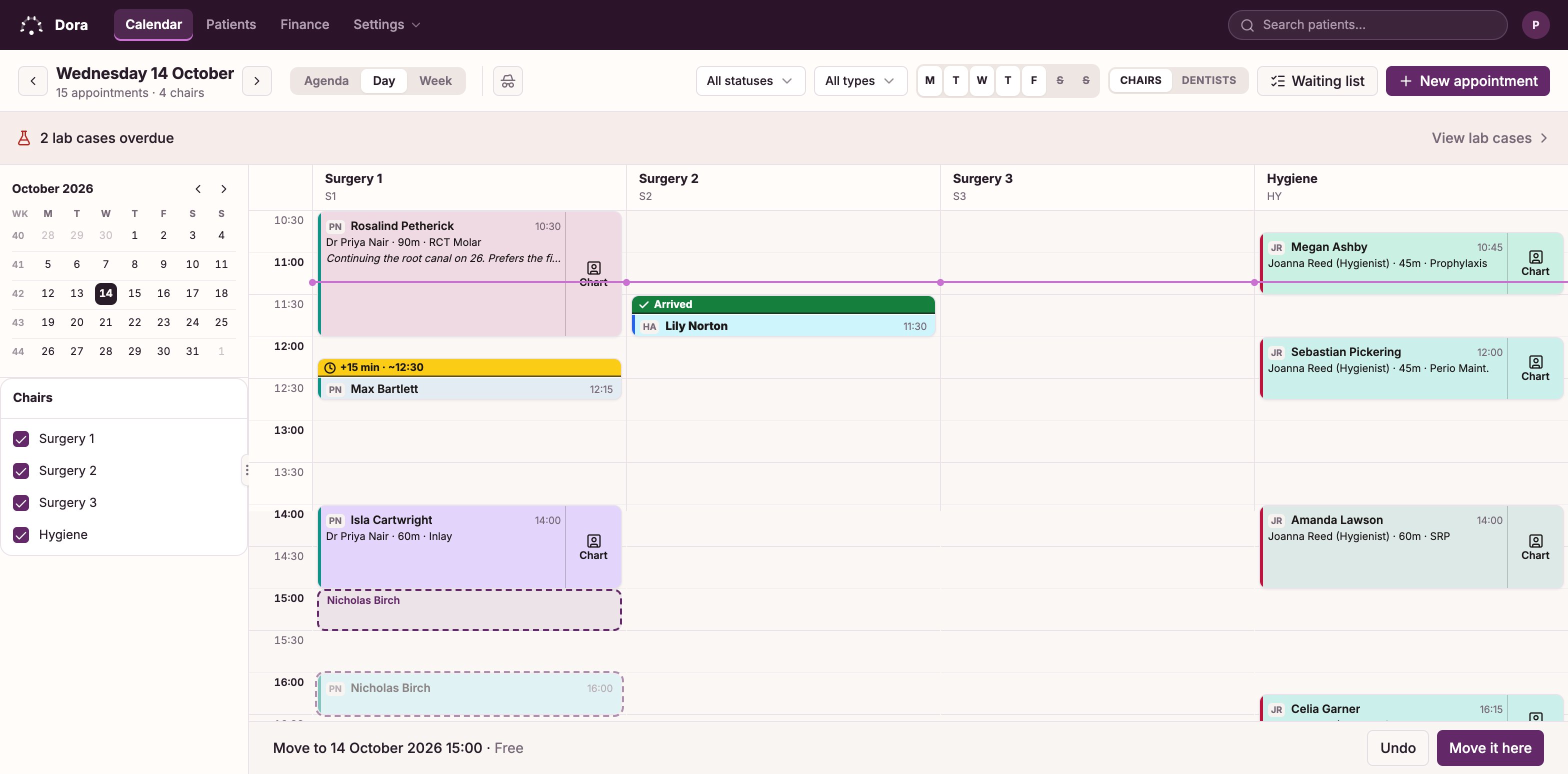This screenshot has width=1568, height=774.
Task: Go to next day arrow
Action: click(257, 81)
